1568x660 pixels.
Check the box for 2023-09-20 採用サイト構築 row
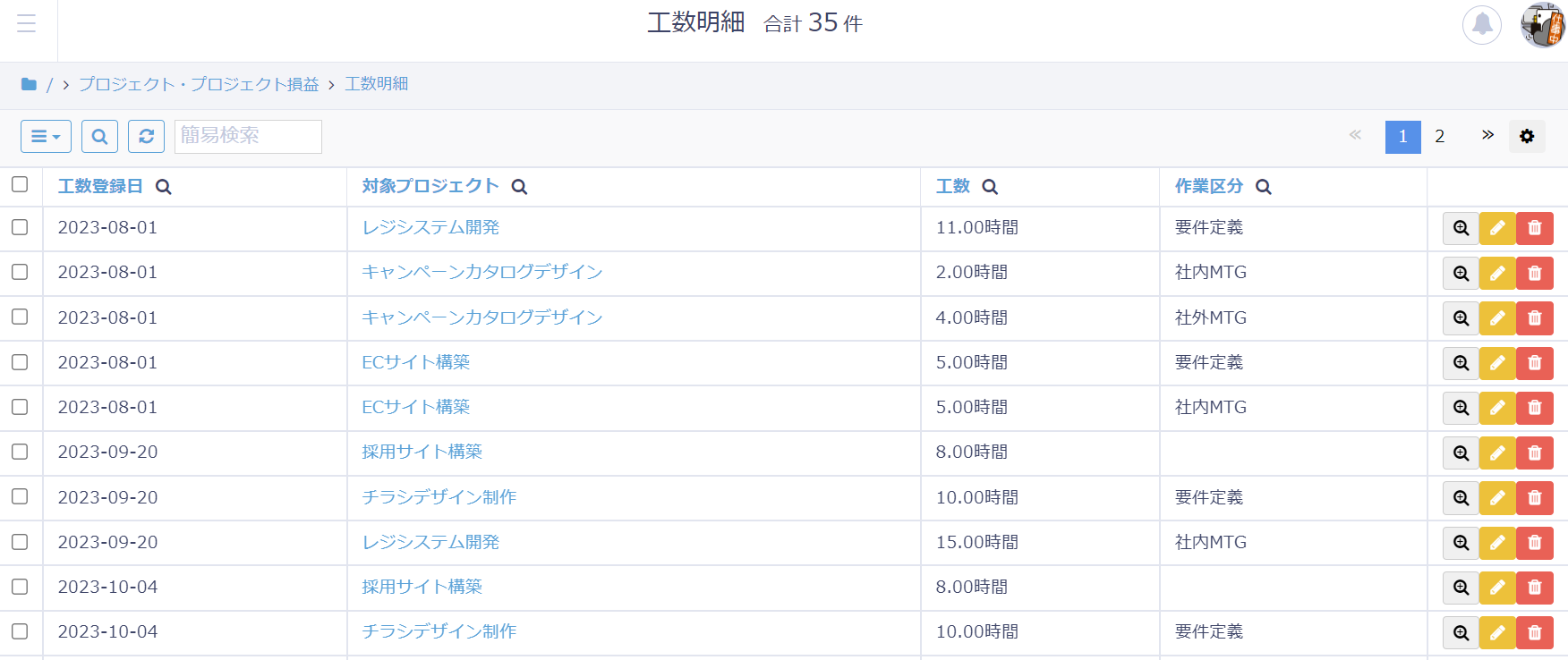click(x=20, y=452)
